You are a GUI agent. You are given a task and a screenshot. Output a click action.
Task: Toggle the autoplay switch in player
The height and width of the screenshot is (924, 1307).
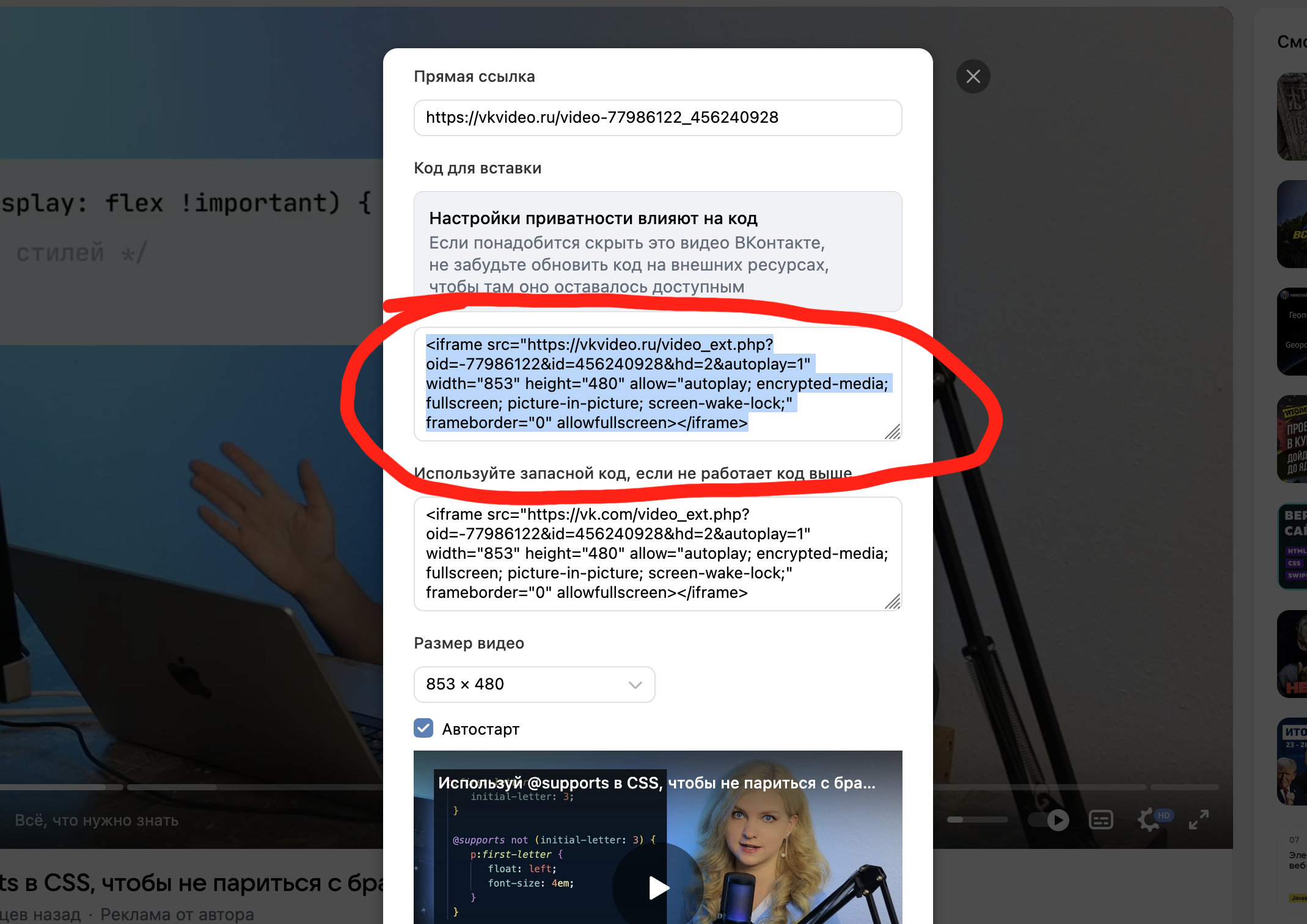pyautogui.click(x=1050, y=820)
